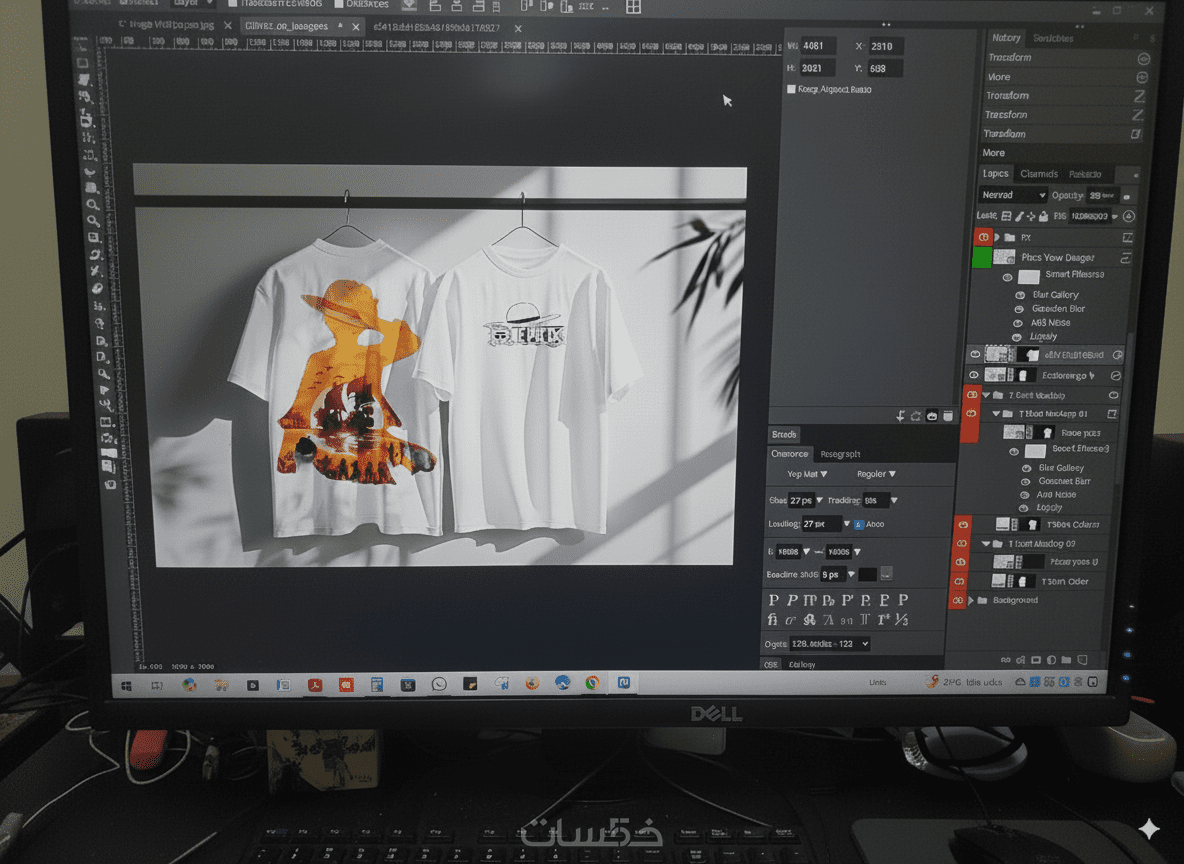Click the lock transparent pixels icon
Image resolution: width=1184 pixels, height=864 pixels.
pos(1006,216)
